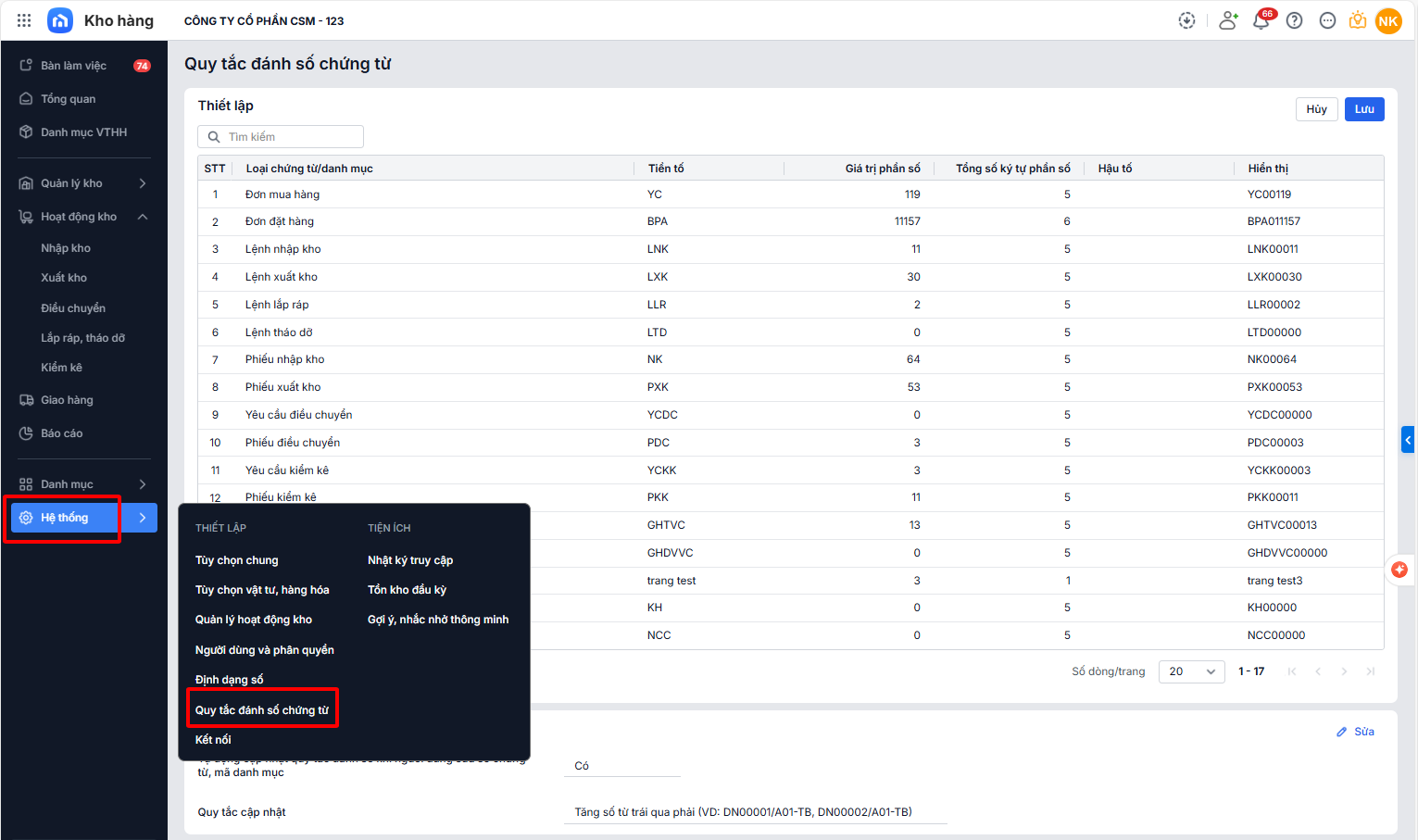Open the chat messages icon in header
Image resolution: width=1418 pixels, height=840 pixels.
click(x=1327, y=20)
